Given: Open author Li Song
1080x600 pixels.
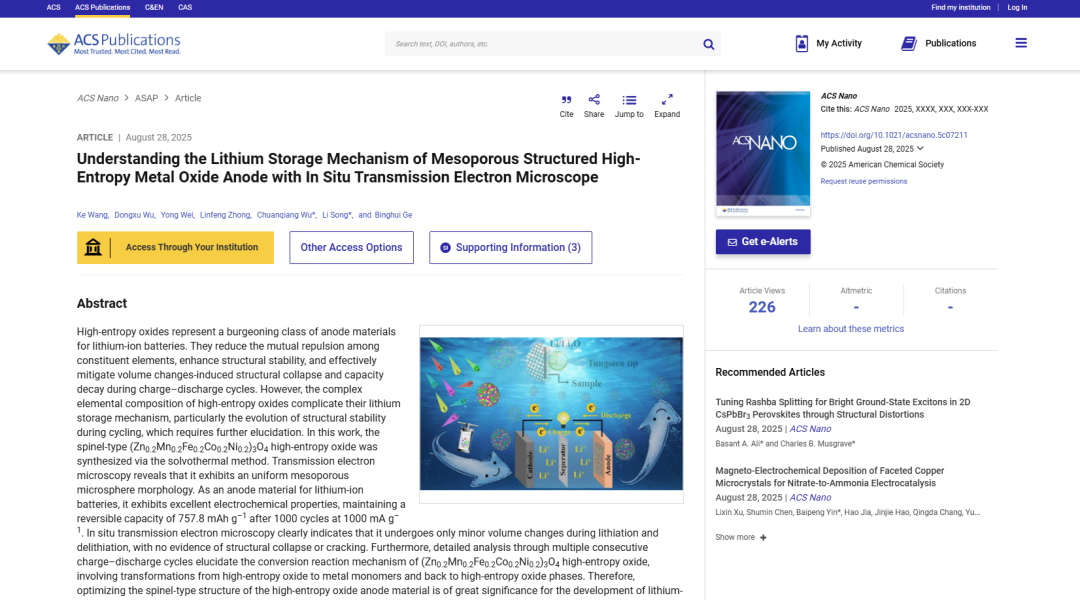Looking at the screenshot, I should 335,215.
